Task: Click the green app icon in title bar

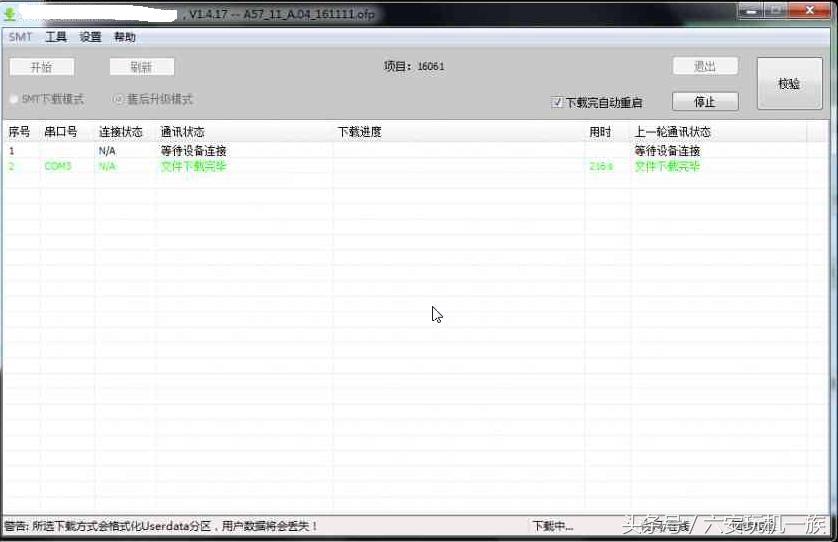Action: pyautogui.click(x=10, y=15)
